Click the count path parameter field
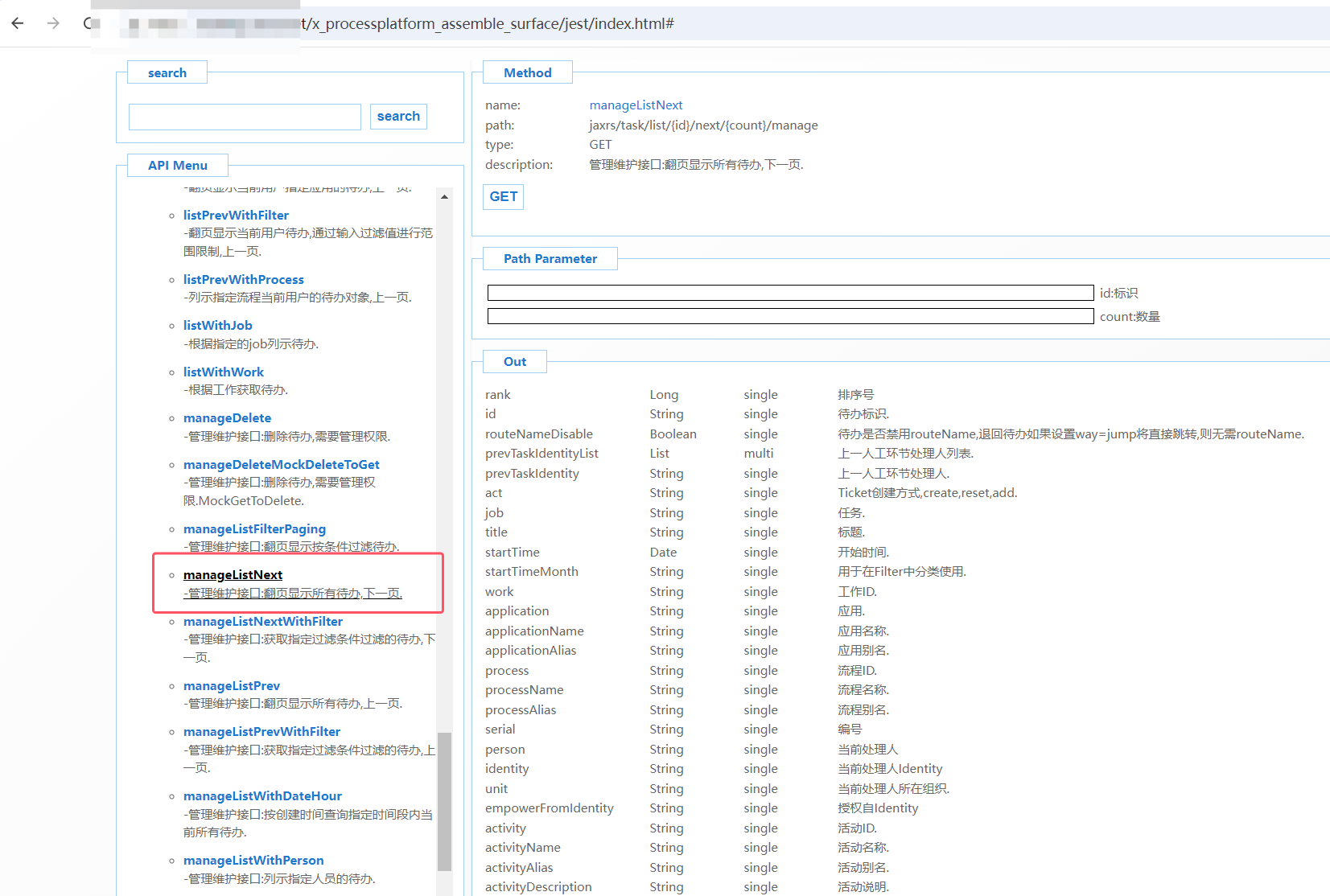 pyautogui.click(x=789, y=316)
